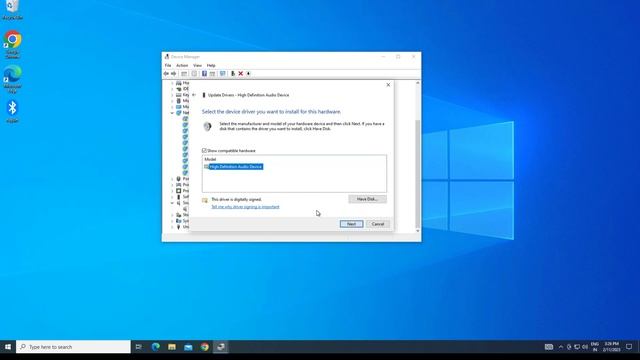640x360 pixels.
Task: Open the touch keyboard tray icon
Action: [x=549, y=347]
